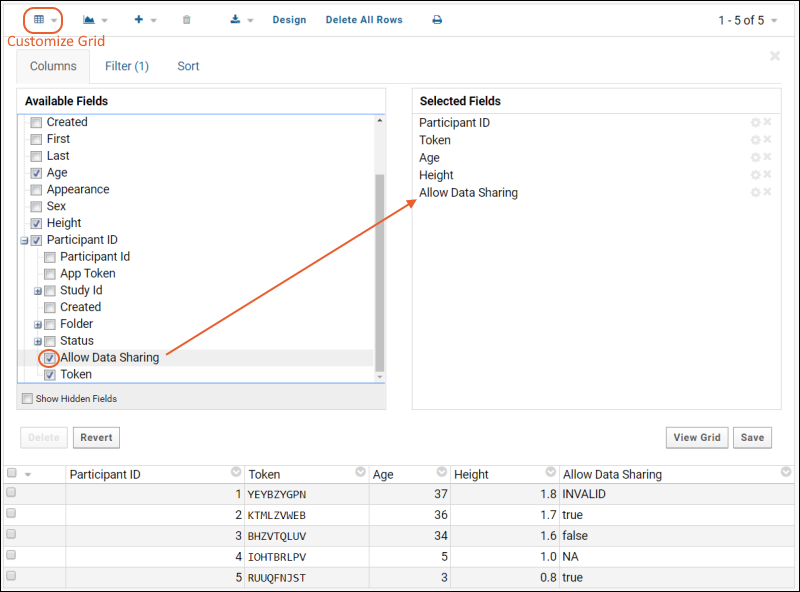Uncheck the Token field checkbox
This screenshot has height=592, width=800.
pyautogui.click(x=49, y=375)
